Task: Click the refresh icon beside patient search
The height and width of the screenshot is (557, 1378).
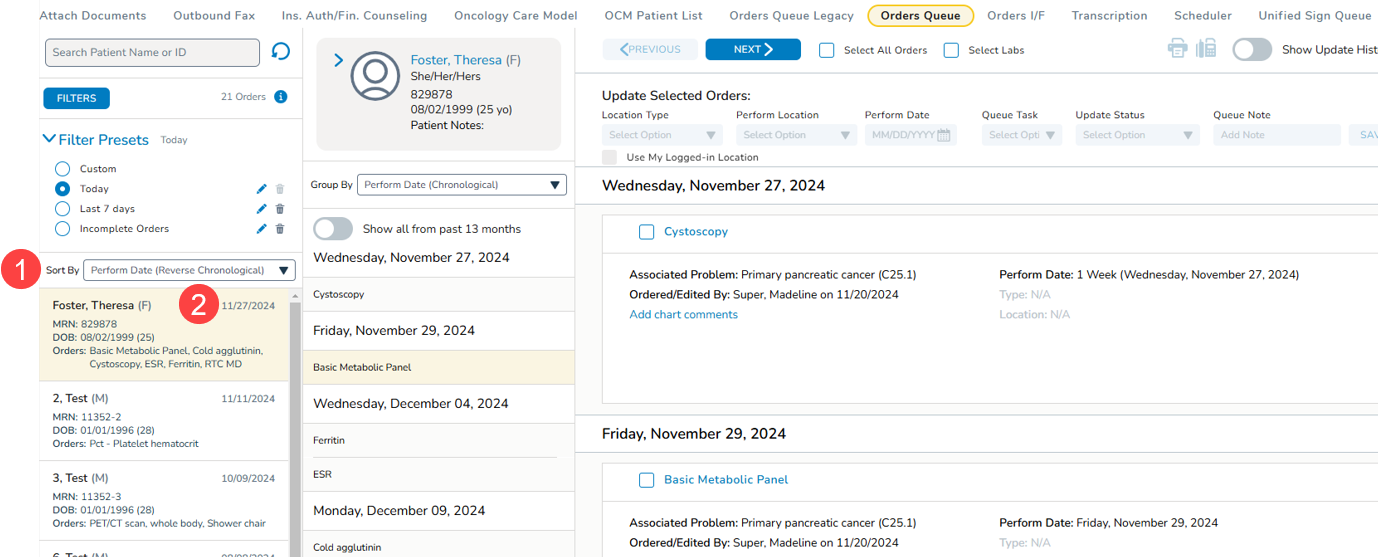Action: click(281, 51)
